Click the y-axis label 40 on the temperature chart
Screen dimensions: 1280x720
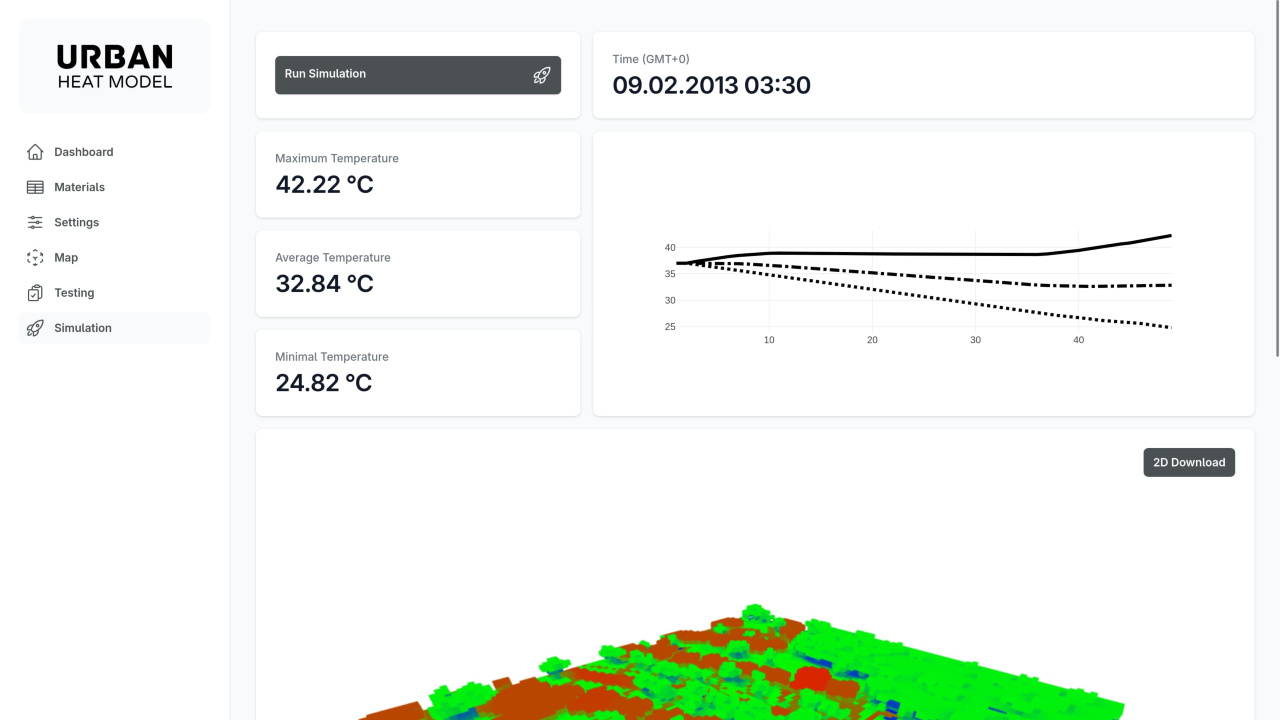[x=670, y=247]
